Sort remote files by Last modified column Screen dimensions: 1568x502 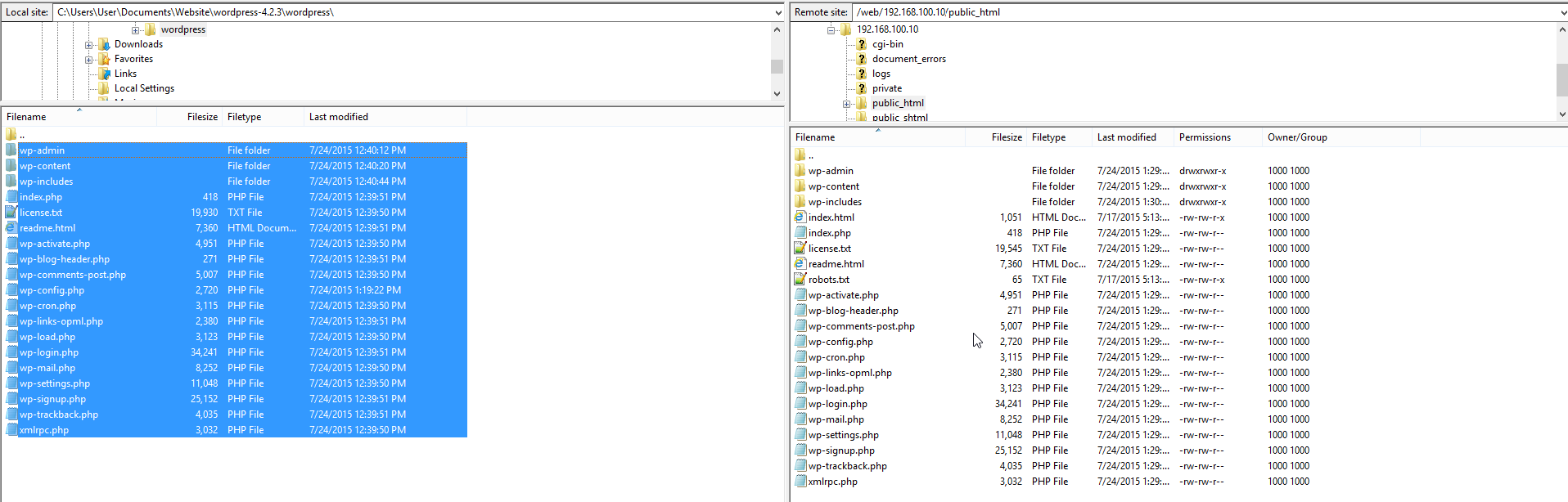[1133, 137]
